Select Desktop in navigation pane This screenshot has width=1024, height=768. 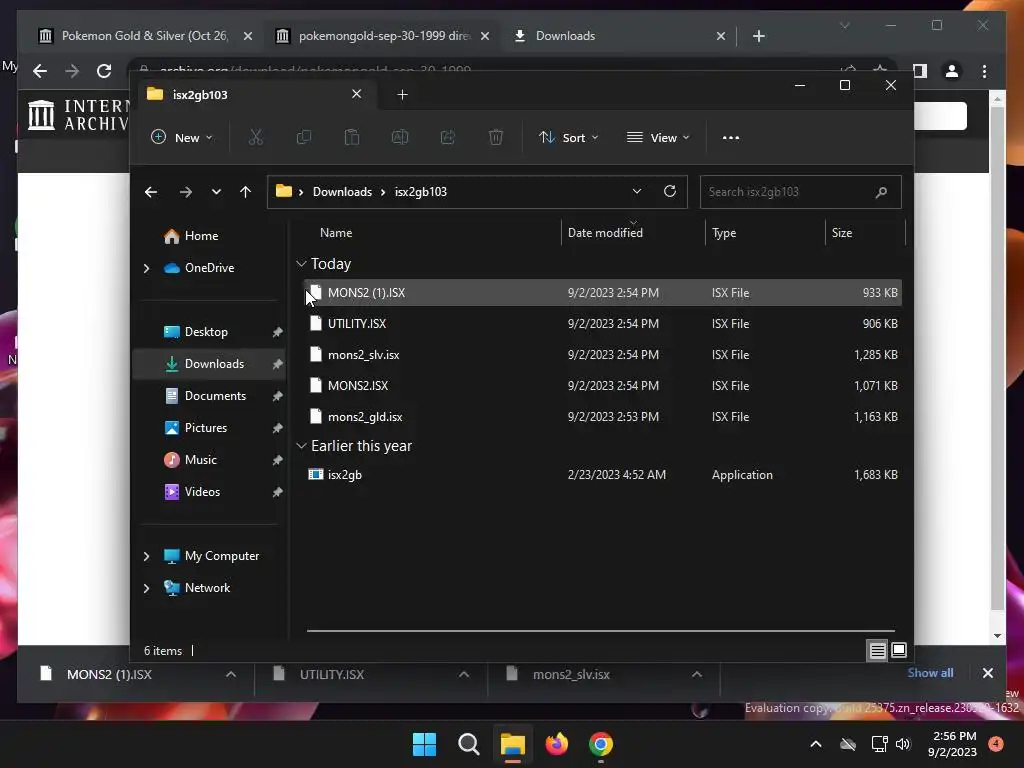coord(206,332)
